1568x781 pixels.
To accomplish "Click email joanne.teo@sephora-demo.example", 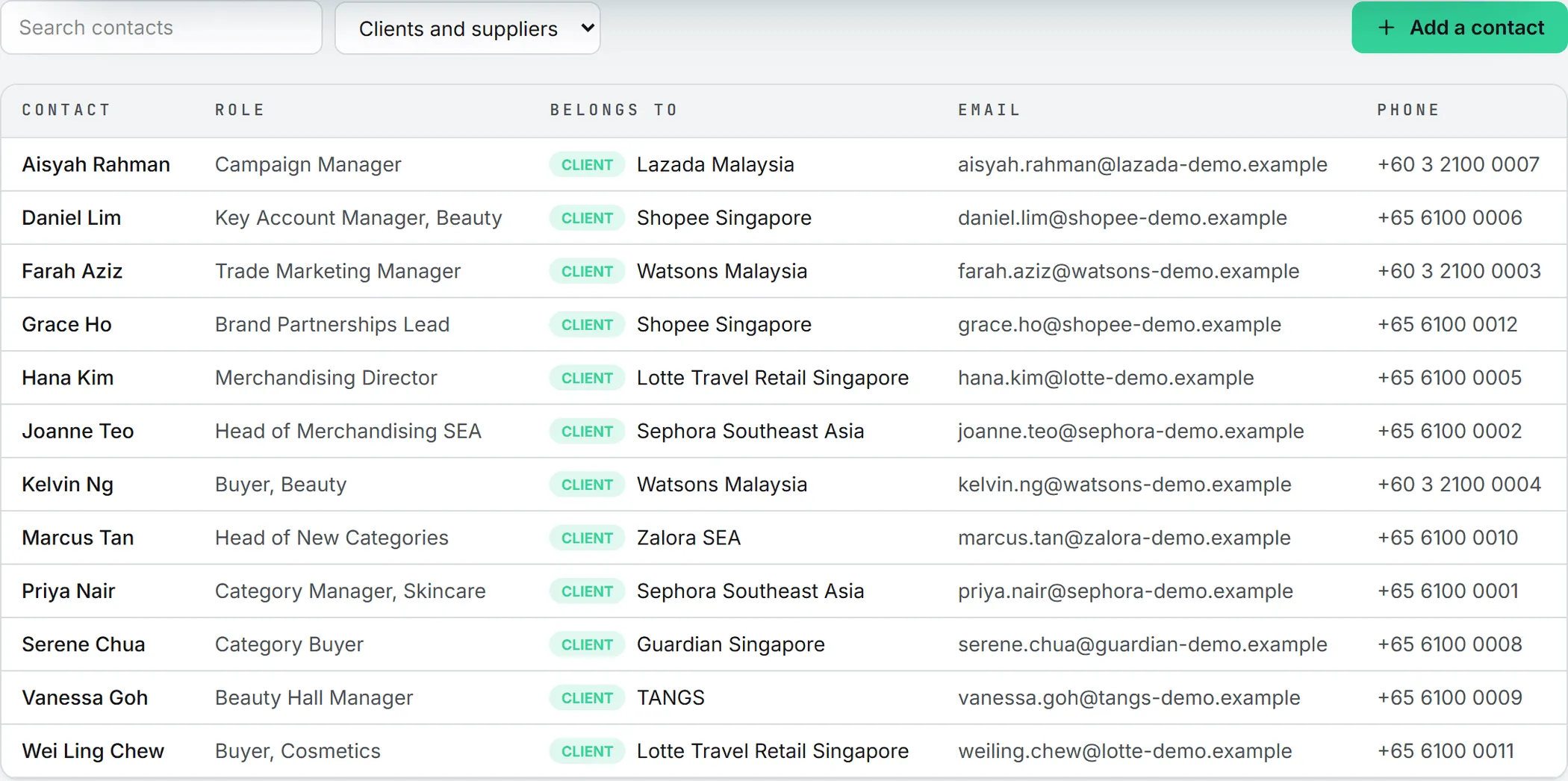I will tap(1130, 431).
